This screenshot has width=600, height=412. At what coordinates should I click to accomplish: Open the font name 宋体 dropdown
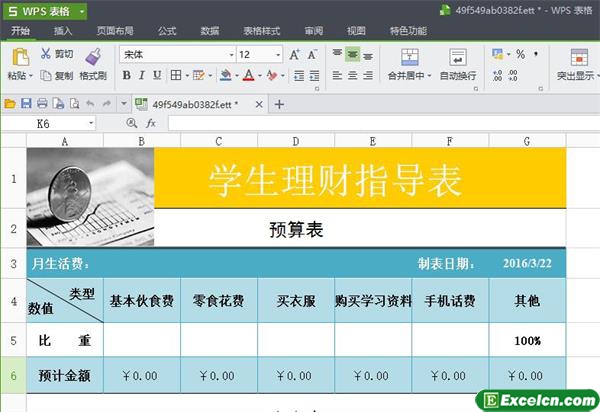pos(231,55)
